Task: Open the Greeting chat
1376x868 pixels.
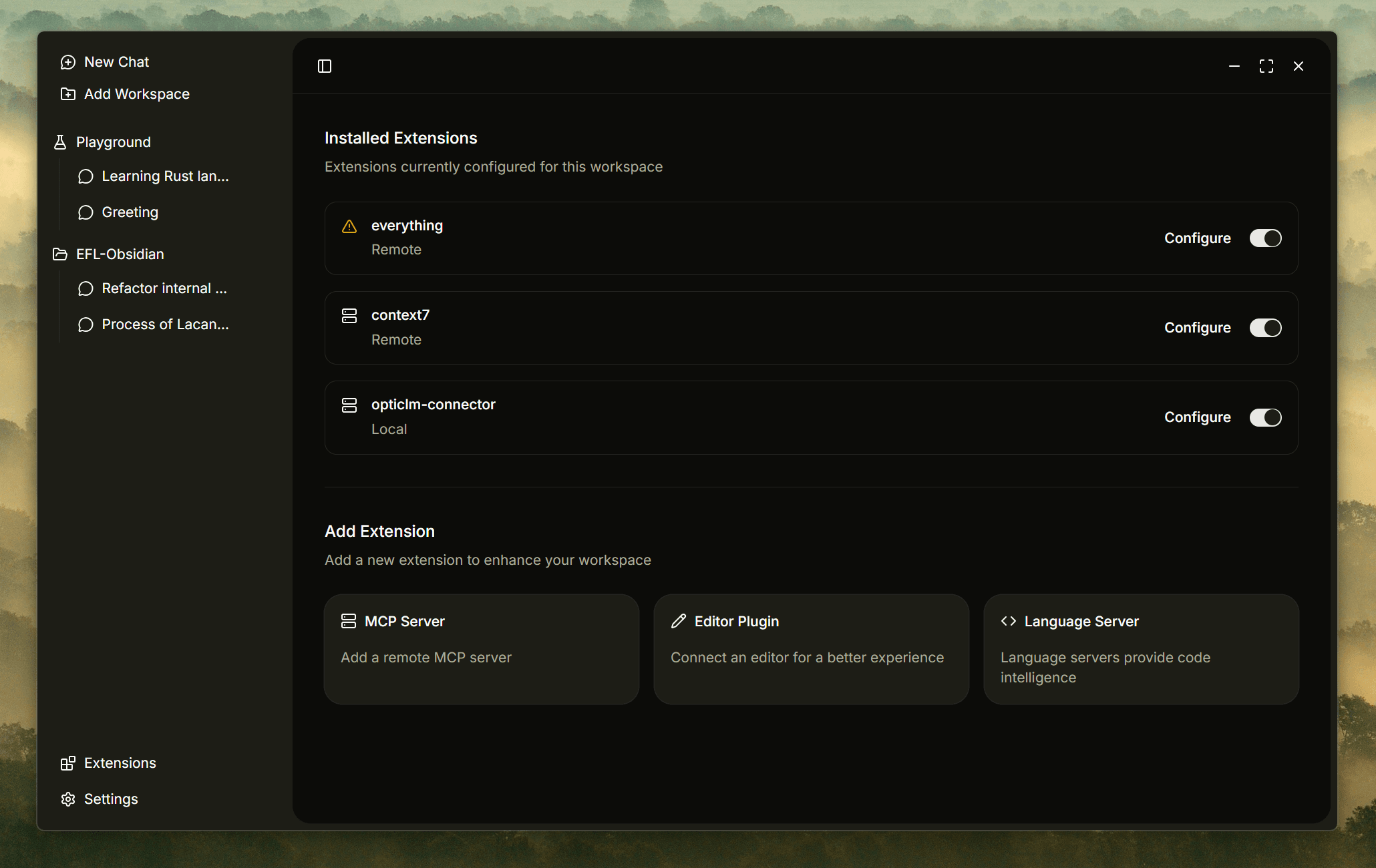Action: [x=130, y=212]
